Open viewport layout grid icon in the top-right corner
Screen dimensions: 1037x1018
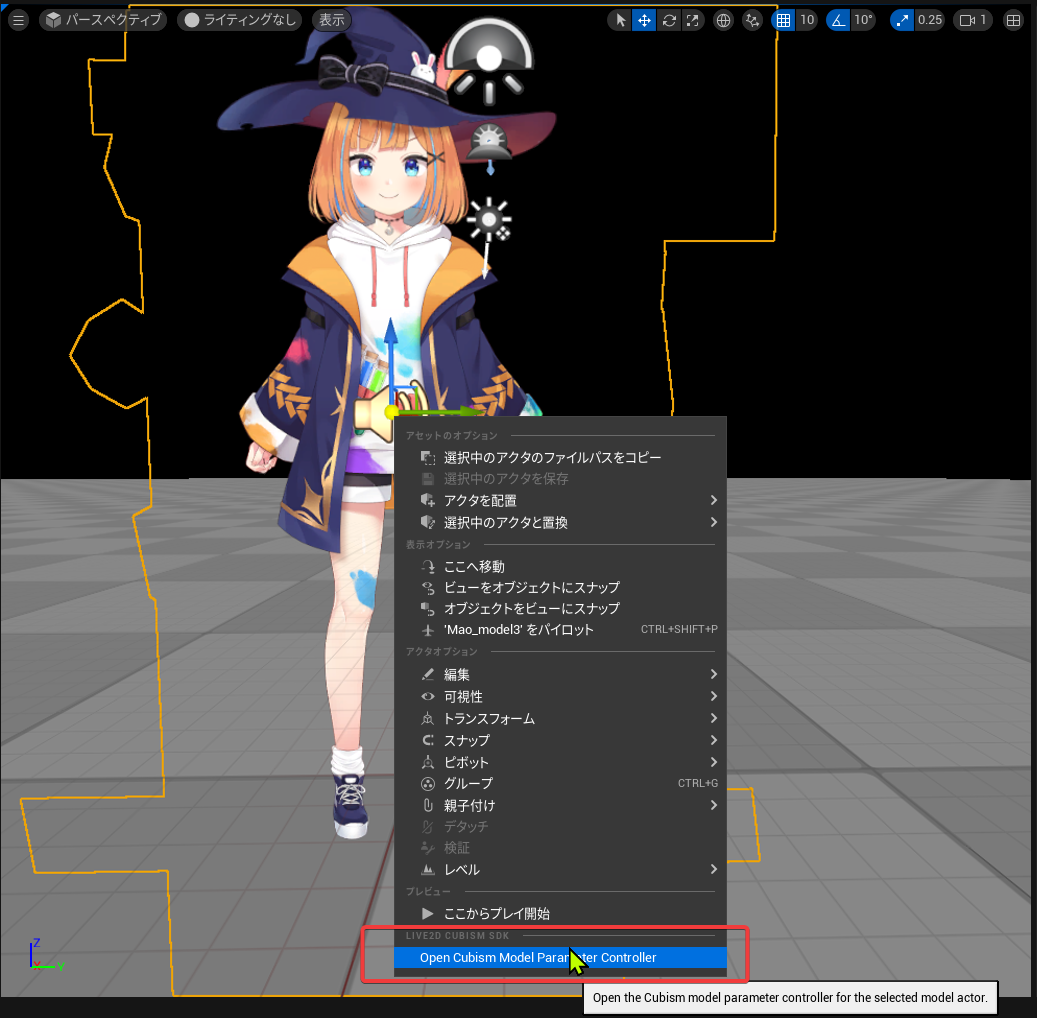(1013, 21)
